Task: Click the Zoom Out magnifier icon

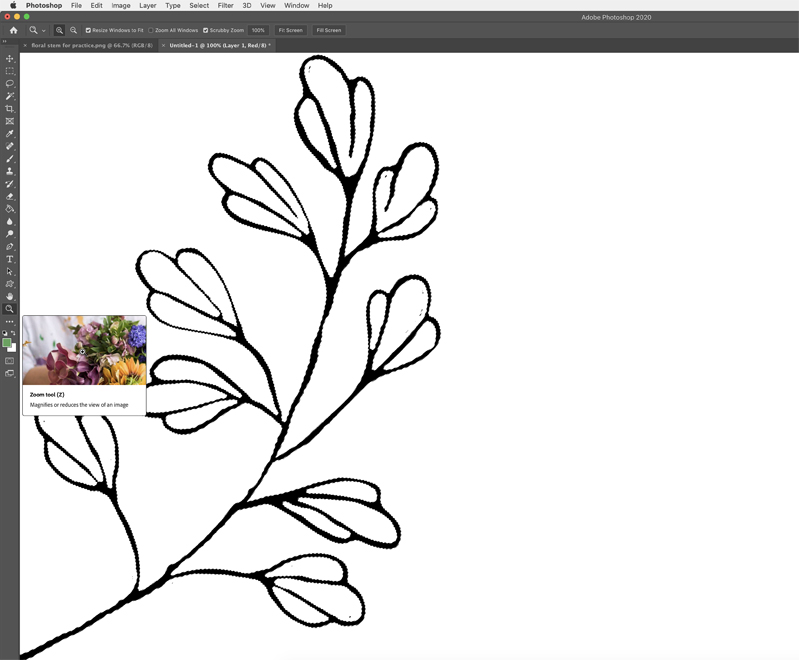Action: pyautogui.click(x=73, y=30)
